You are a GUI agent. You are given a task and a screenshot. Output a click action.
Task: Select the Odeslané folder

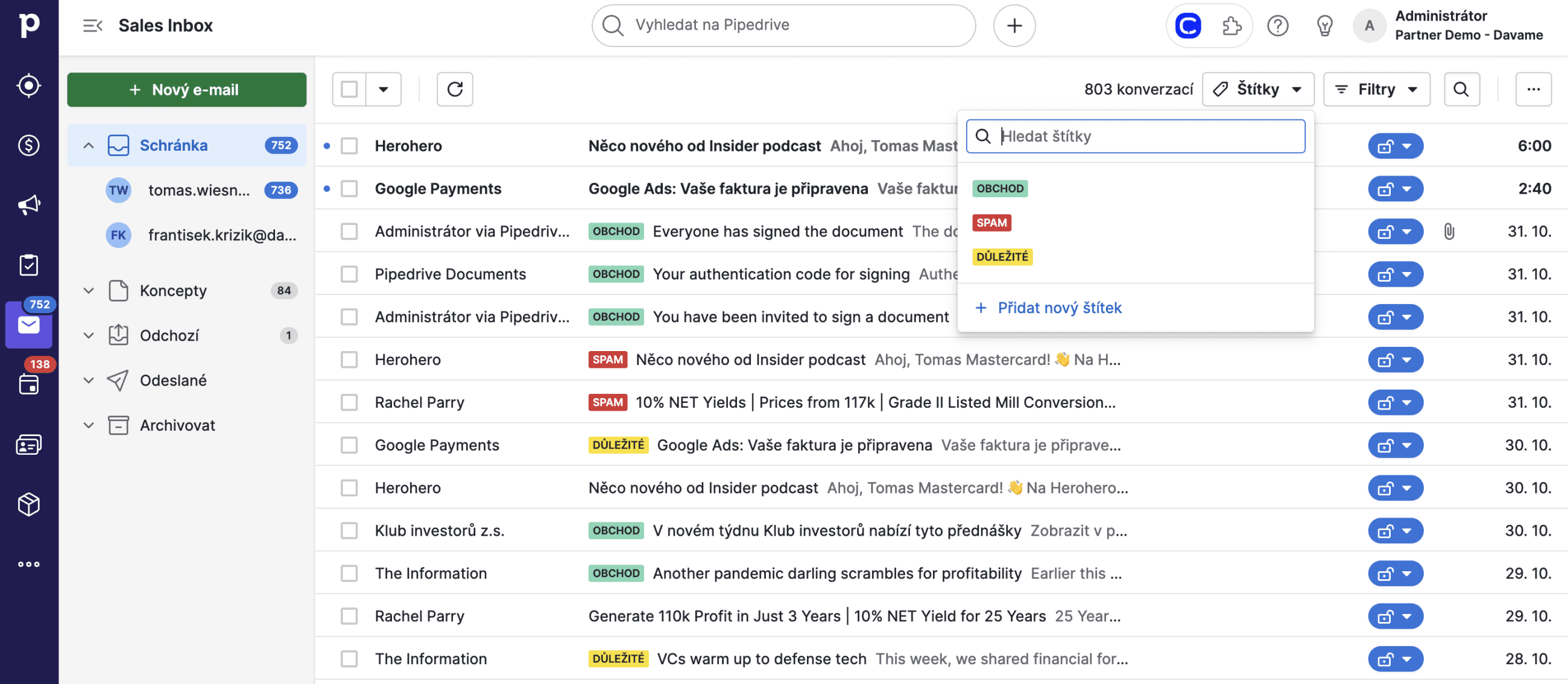coord(173,381)
